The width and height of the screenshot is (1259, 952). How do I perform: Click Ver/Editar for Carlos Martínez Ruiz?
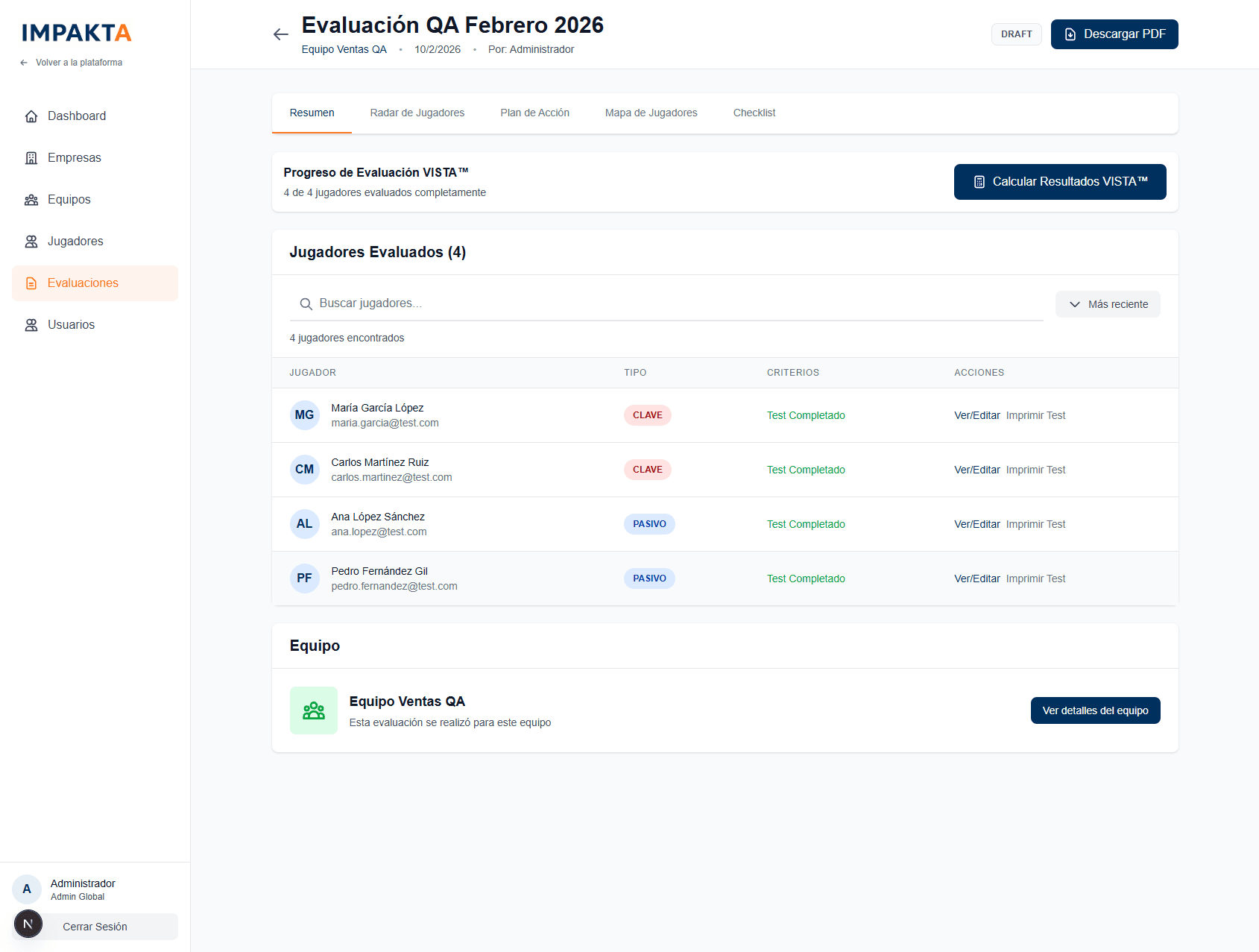pyautogui.click(x=976, y=470)
